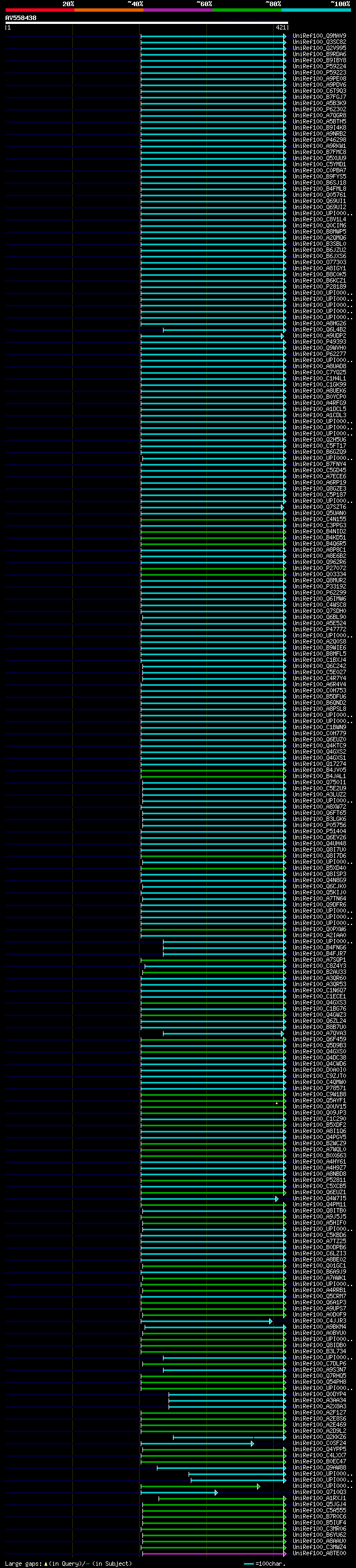Select the UniRef100_C4JJR3 label
Screen dimensions: 356x1568
click(319, 1320)
